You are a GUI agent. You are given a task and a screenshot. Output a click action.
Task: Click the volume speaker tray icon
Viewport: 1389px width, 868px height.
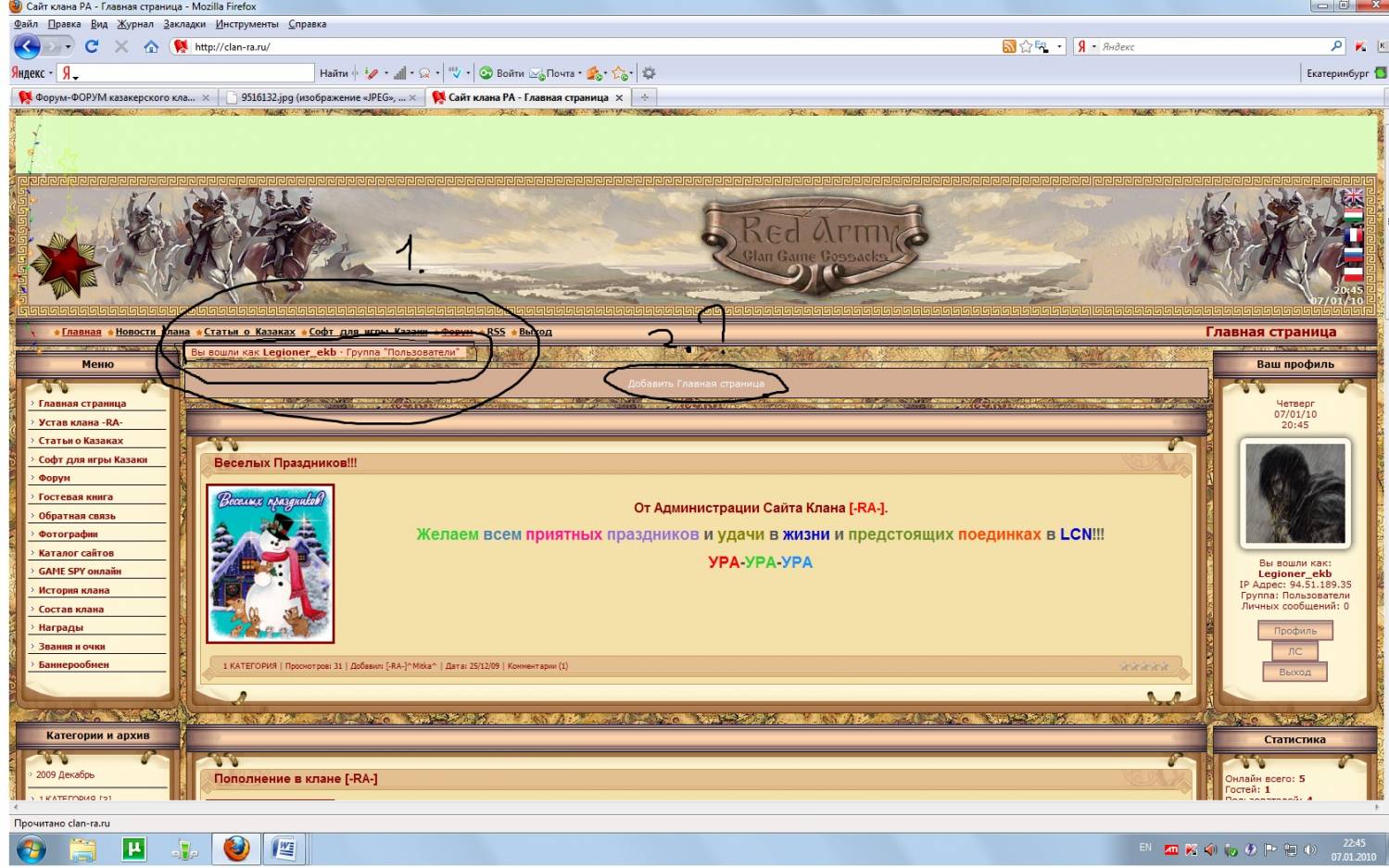pyautogui.click(x=1309, y=849)
